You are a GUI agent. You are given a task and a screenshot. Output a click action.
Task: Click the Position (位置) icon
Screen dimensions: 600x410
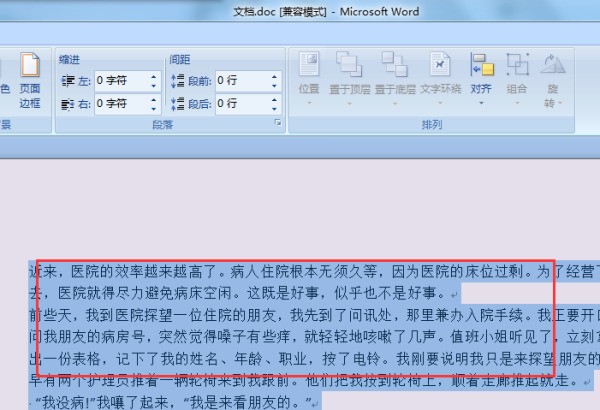(309, 64)
